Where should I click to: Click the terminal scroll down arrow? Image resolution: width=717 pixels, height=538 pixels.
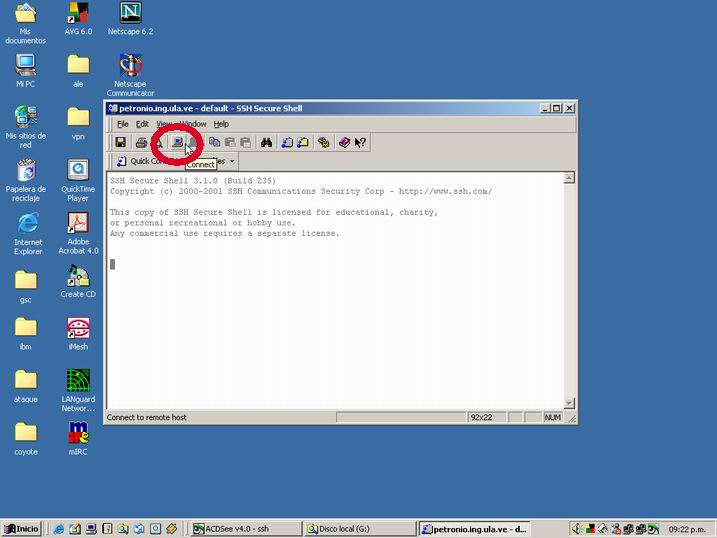coord(569,403)
